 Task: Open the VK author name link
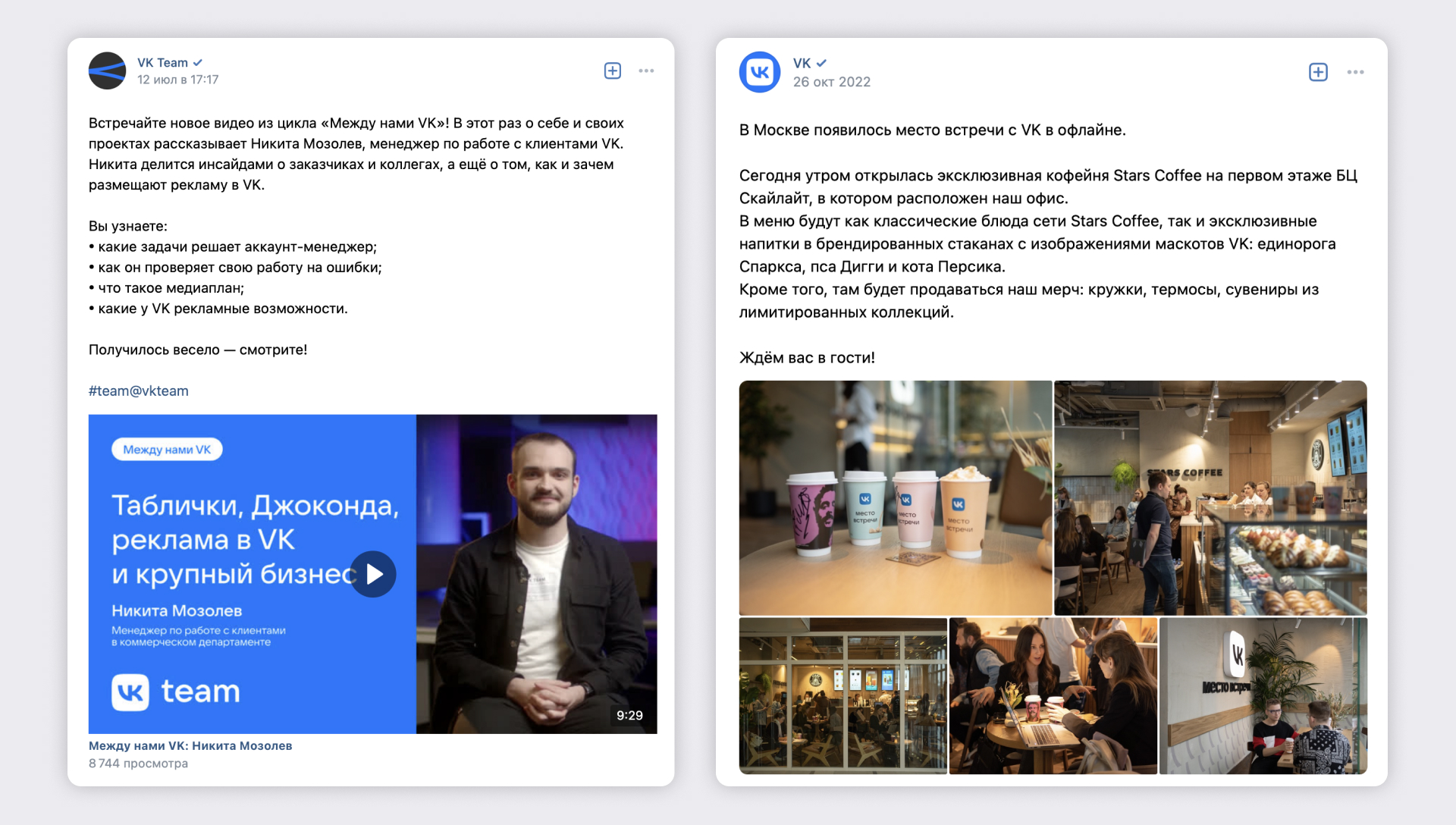[x=802, y=63]
